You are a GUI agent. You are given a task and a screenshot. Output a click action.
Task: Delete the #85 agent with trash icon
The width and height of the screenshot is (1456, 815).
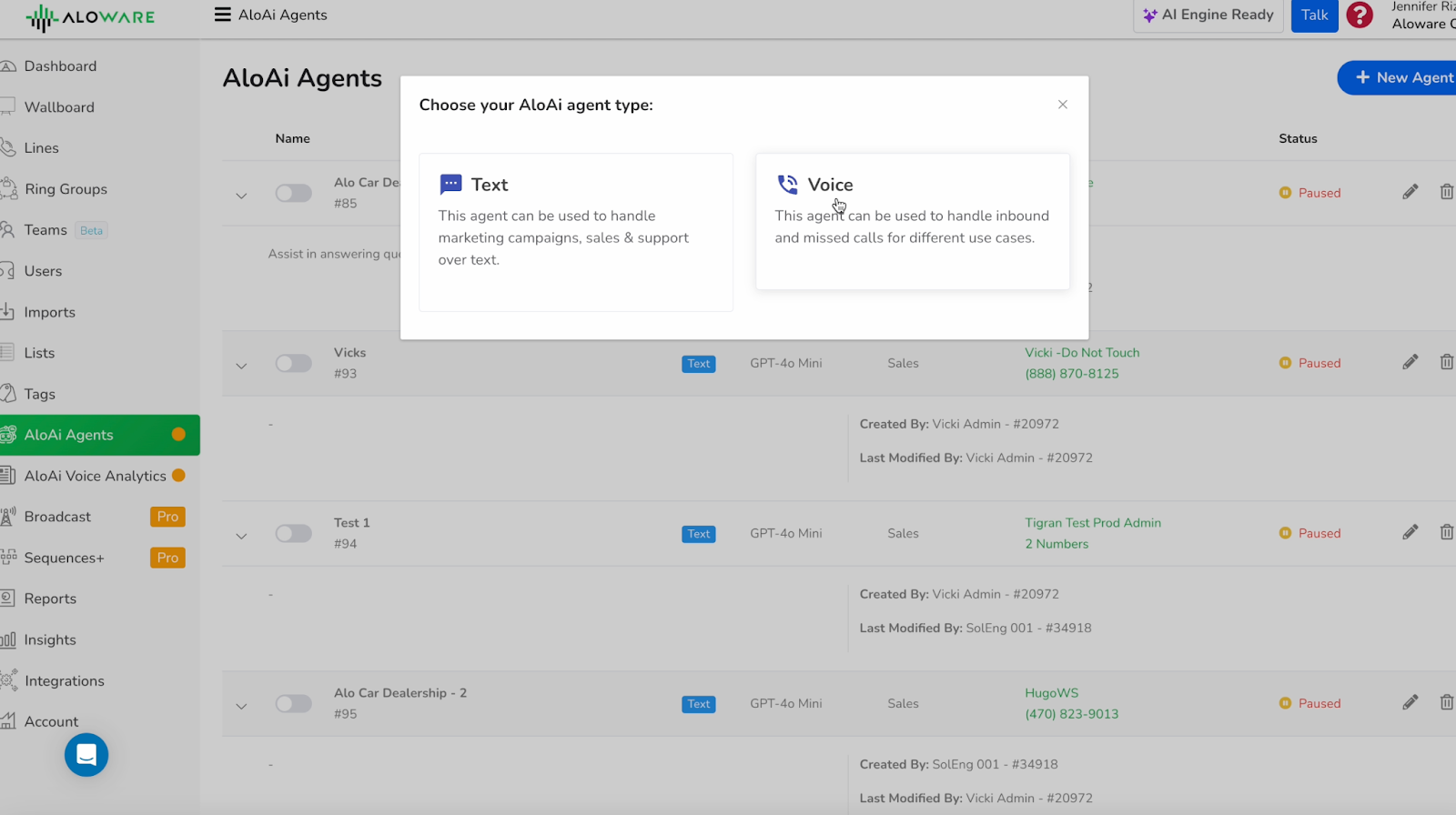[1446, 192]
